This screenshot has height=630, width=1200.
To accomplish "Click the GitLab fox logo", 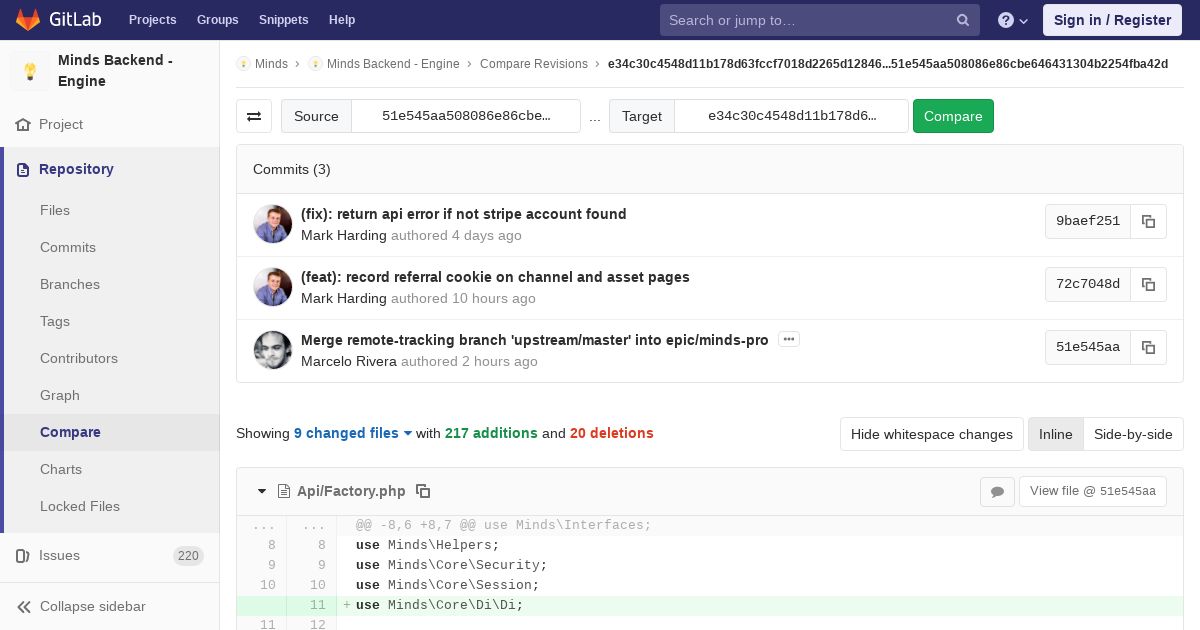I will tap(28, 19).
